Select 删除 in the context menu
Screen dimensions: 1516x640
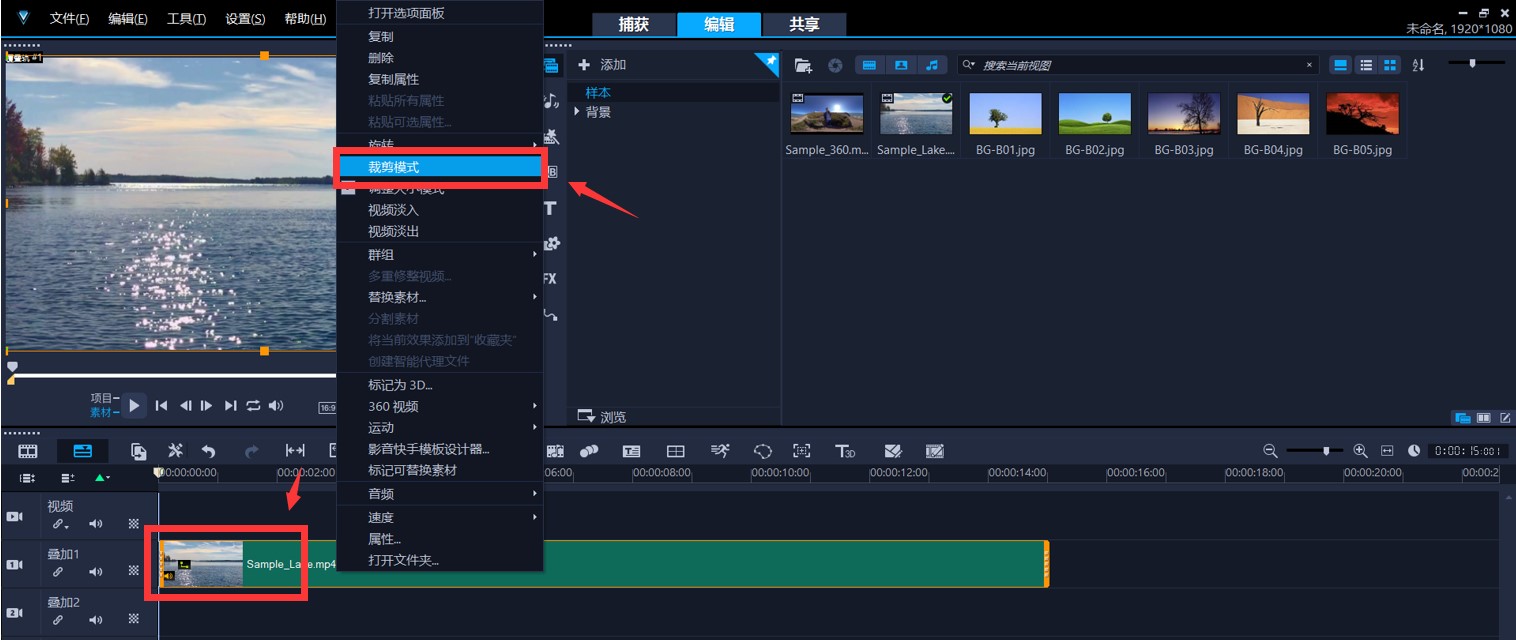440,58
